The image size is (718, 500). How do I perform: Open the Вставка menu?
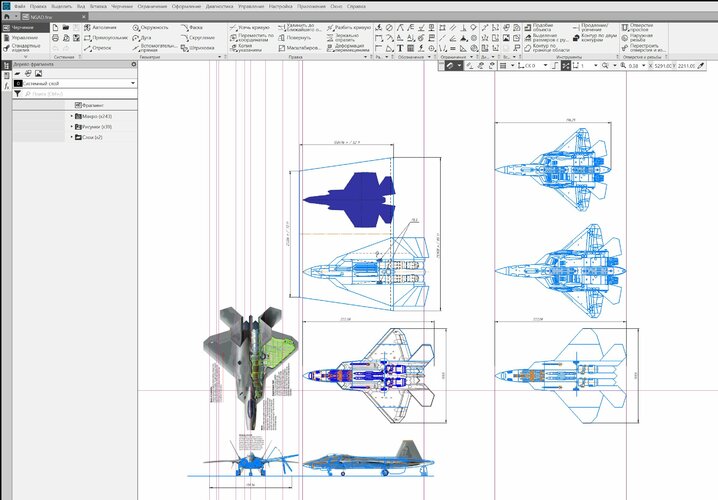point(98,6)
